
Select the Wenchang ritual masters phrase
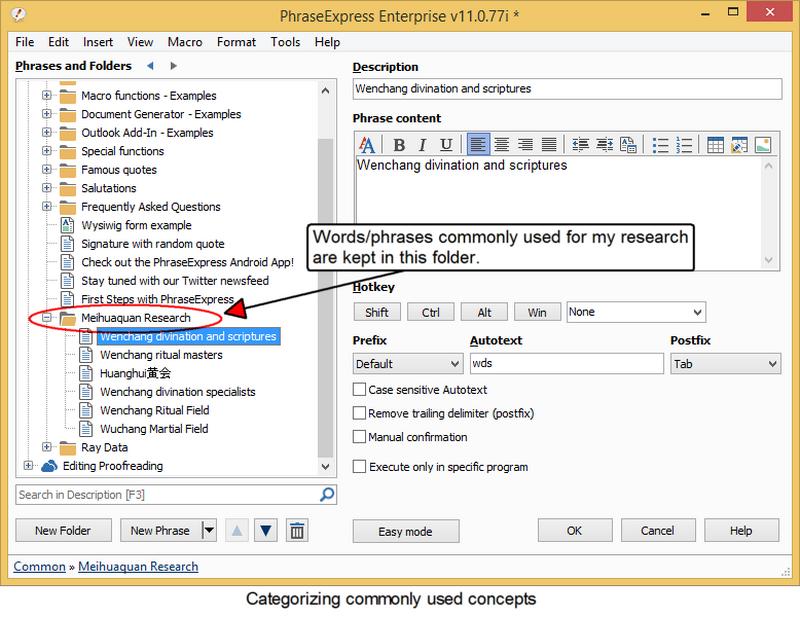(161, 355)
